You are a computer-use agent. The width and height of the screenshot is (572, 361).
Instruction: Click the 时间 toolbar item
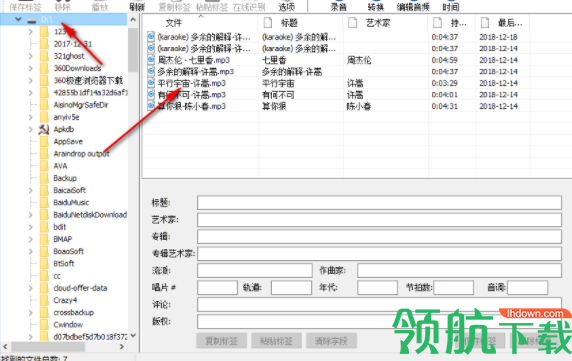pyautogui.click(x=451, y=7)
